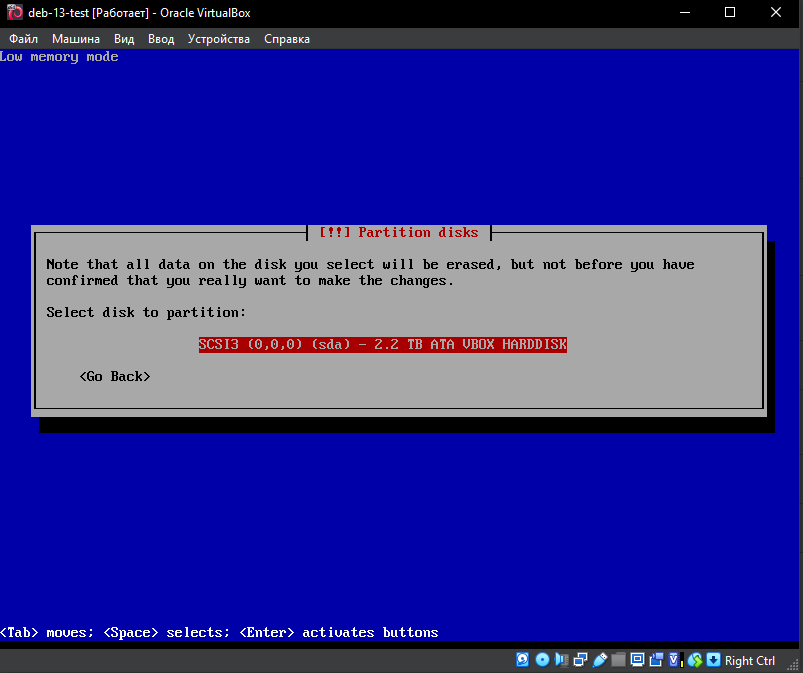Open the Справка menu
803x673 pixels.
[x=287, y=39]
